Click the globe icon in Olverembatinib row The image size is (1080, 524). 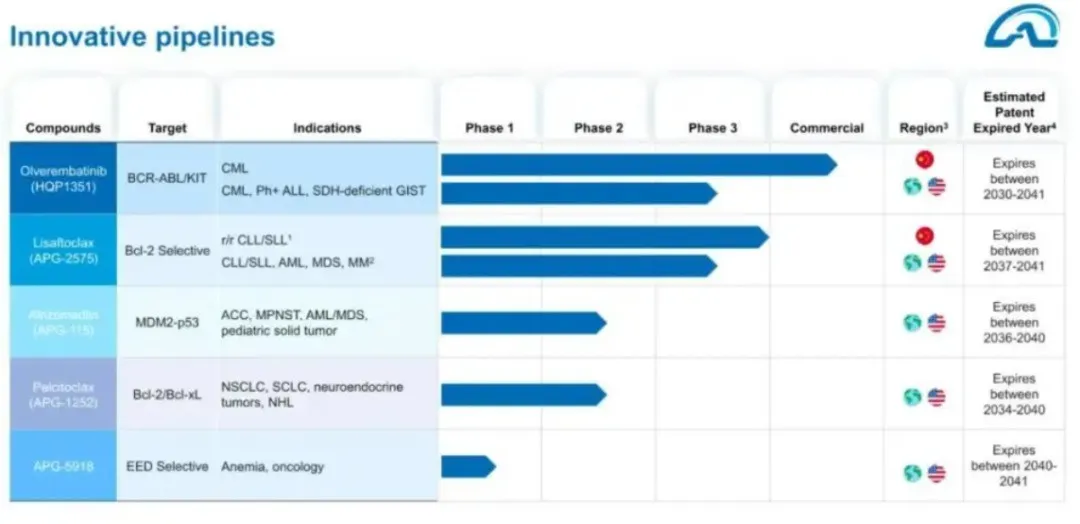[x=912, y=187]
